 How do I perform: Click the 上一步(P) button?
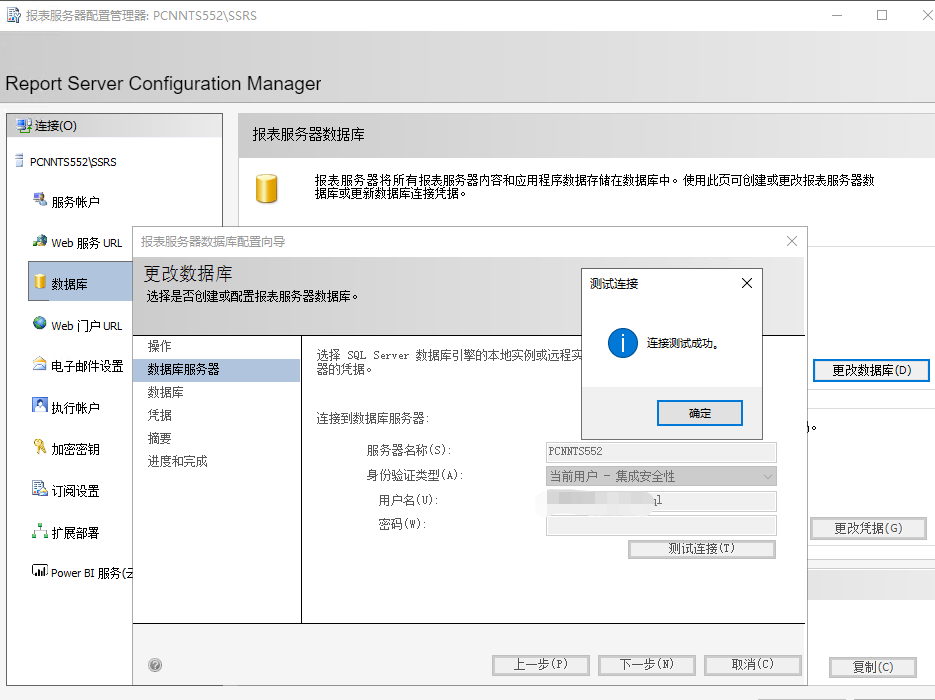click(x=540, y=664)
